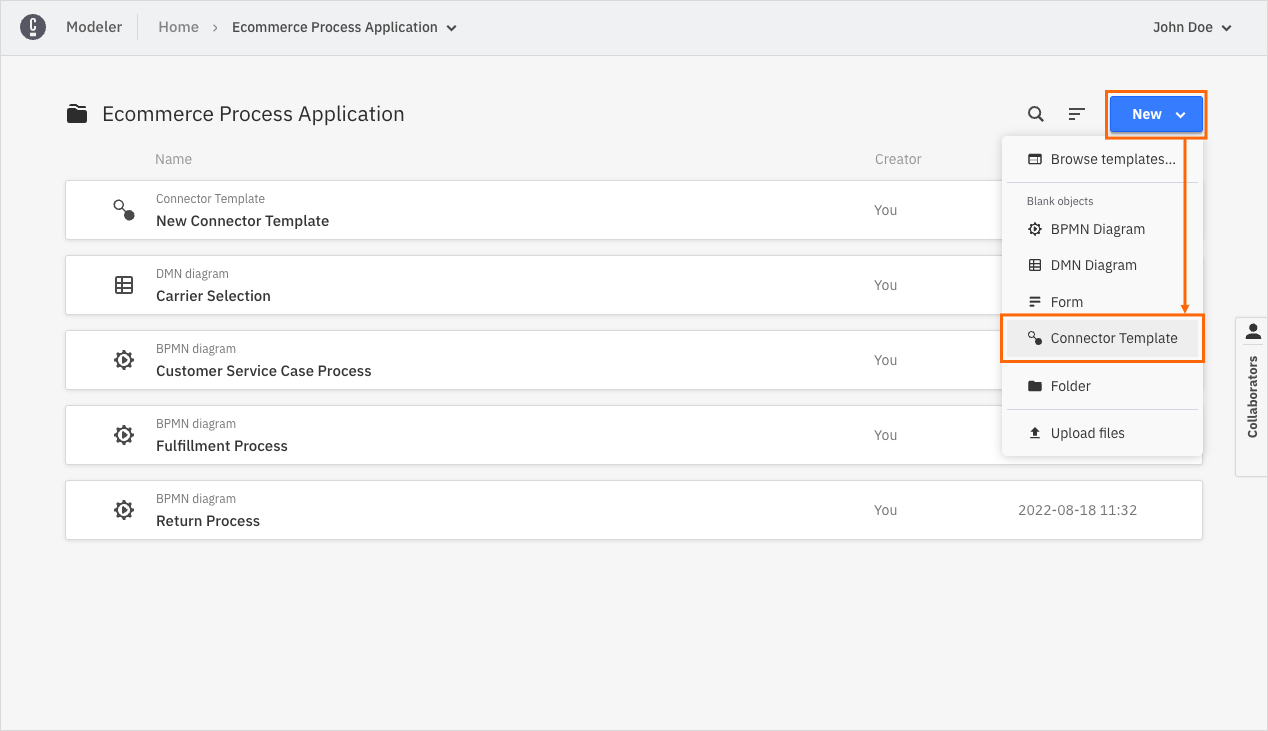Click Upload files menu entry
The height and width of the screenshot is (731, 1268).
click(1087, 433)
